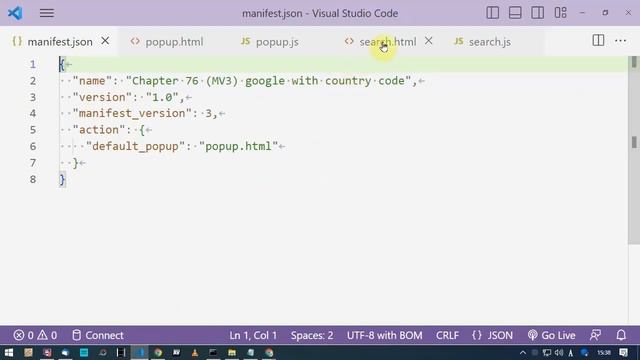
Task: Open the hamburger application menu
Action: point(47,13)
